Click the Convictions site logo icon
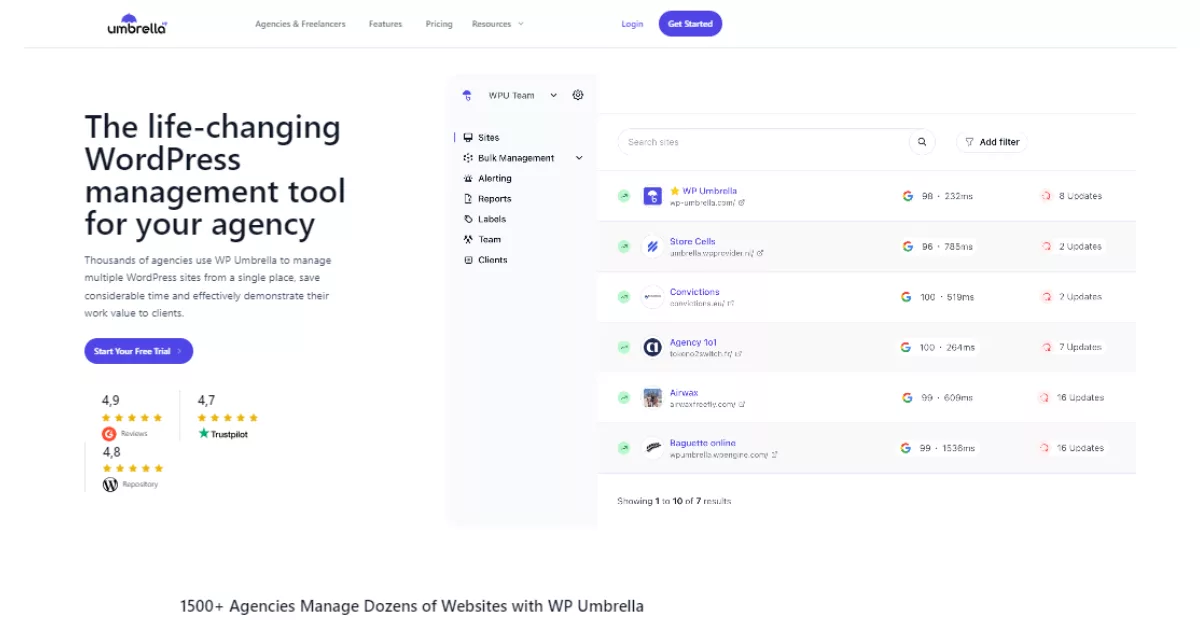 click(652, 297)
